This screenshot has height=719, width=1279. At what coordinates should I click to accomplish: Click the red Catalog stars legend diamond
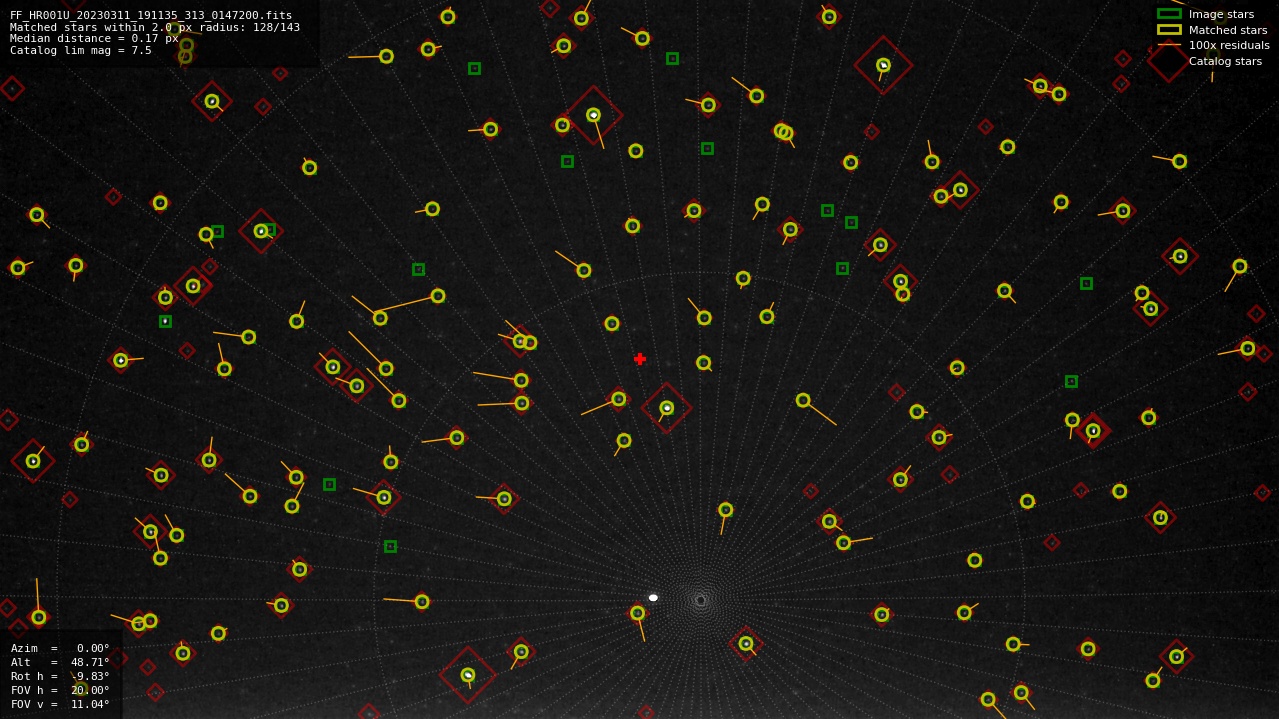pos(1169,61)
